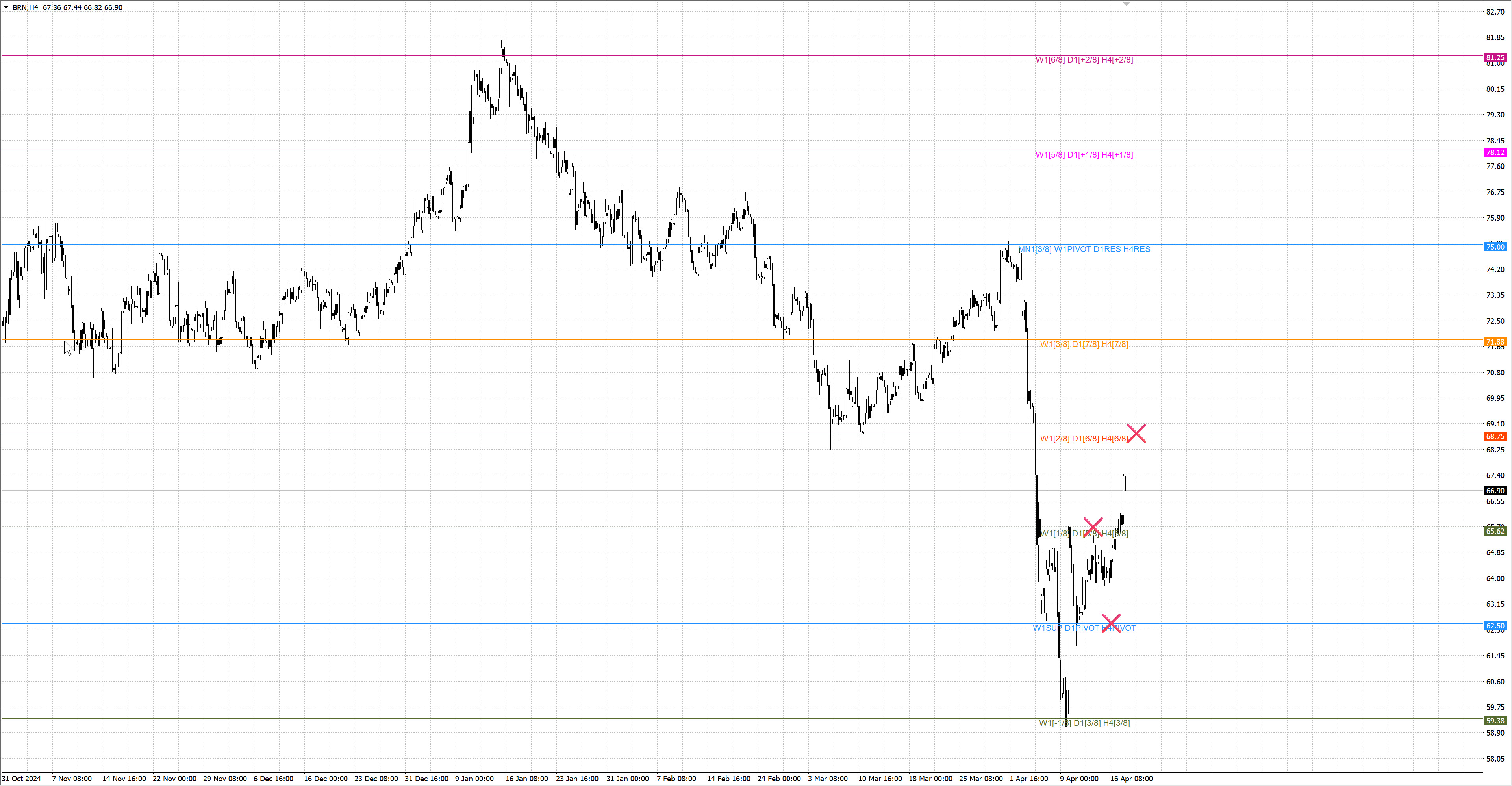Open the BRN,H4 chart dropdown arrow

tap(6, 7)
